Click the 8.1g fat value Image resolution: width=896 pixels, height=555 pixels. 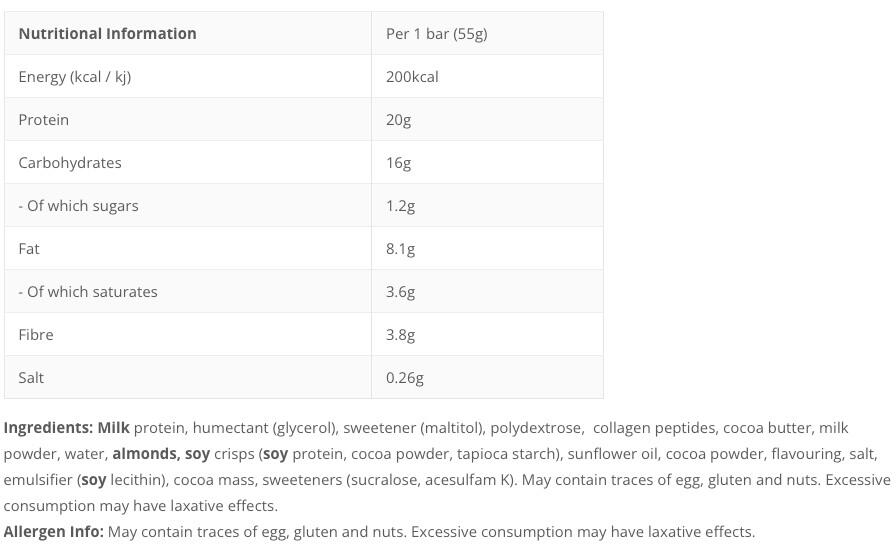click(400, 248)
